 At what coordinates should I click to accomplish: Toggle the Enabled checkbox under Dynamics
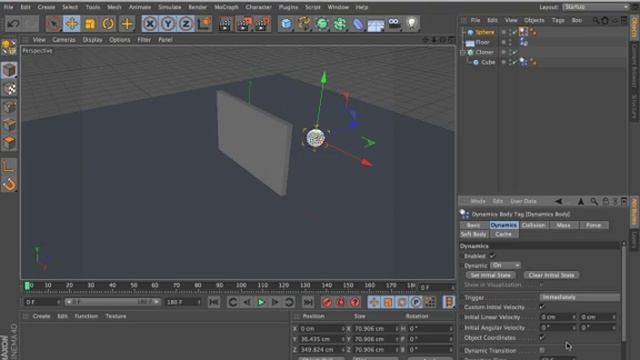[x=493, y=256]
